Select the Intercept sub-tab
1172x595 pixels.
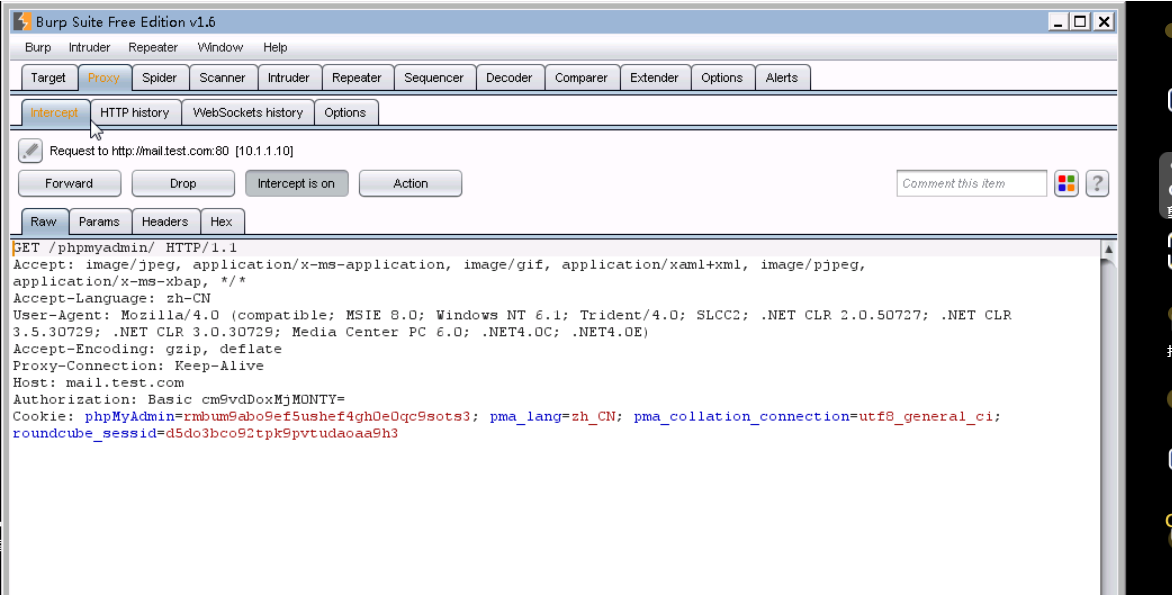pos(55,113)
